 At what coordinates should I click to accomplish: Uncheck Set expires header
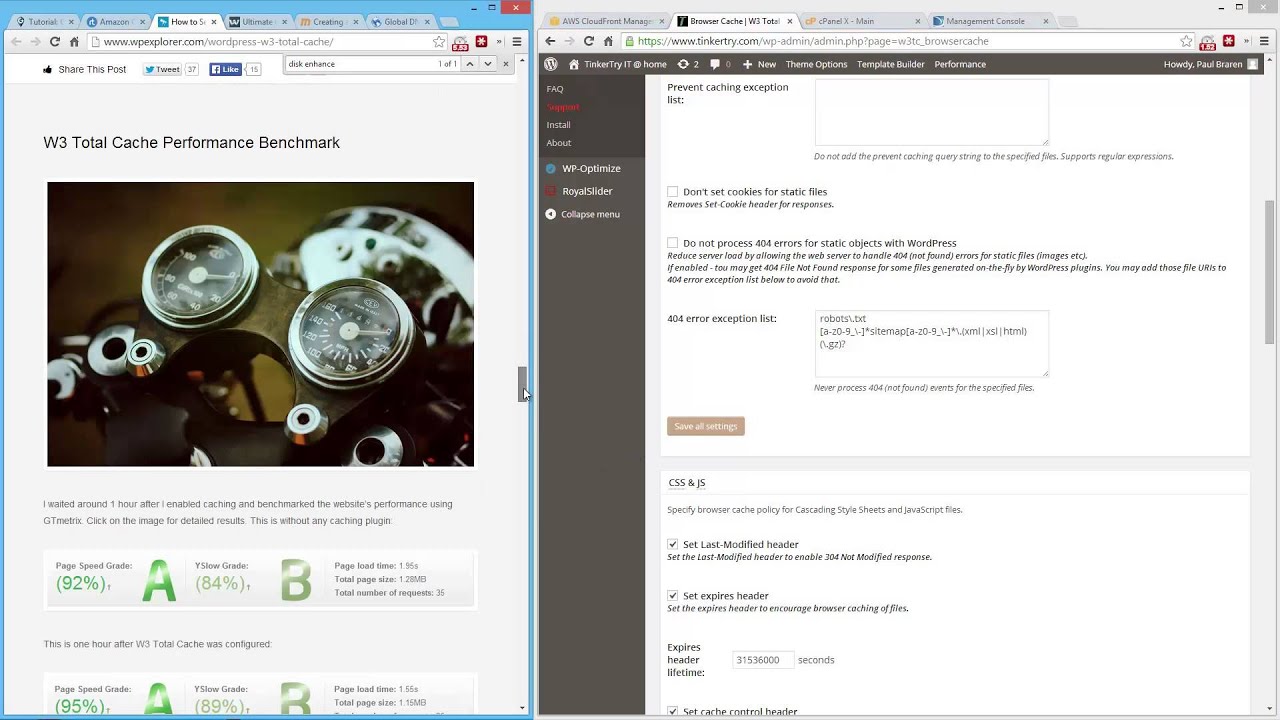(x=673, y=596)
